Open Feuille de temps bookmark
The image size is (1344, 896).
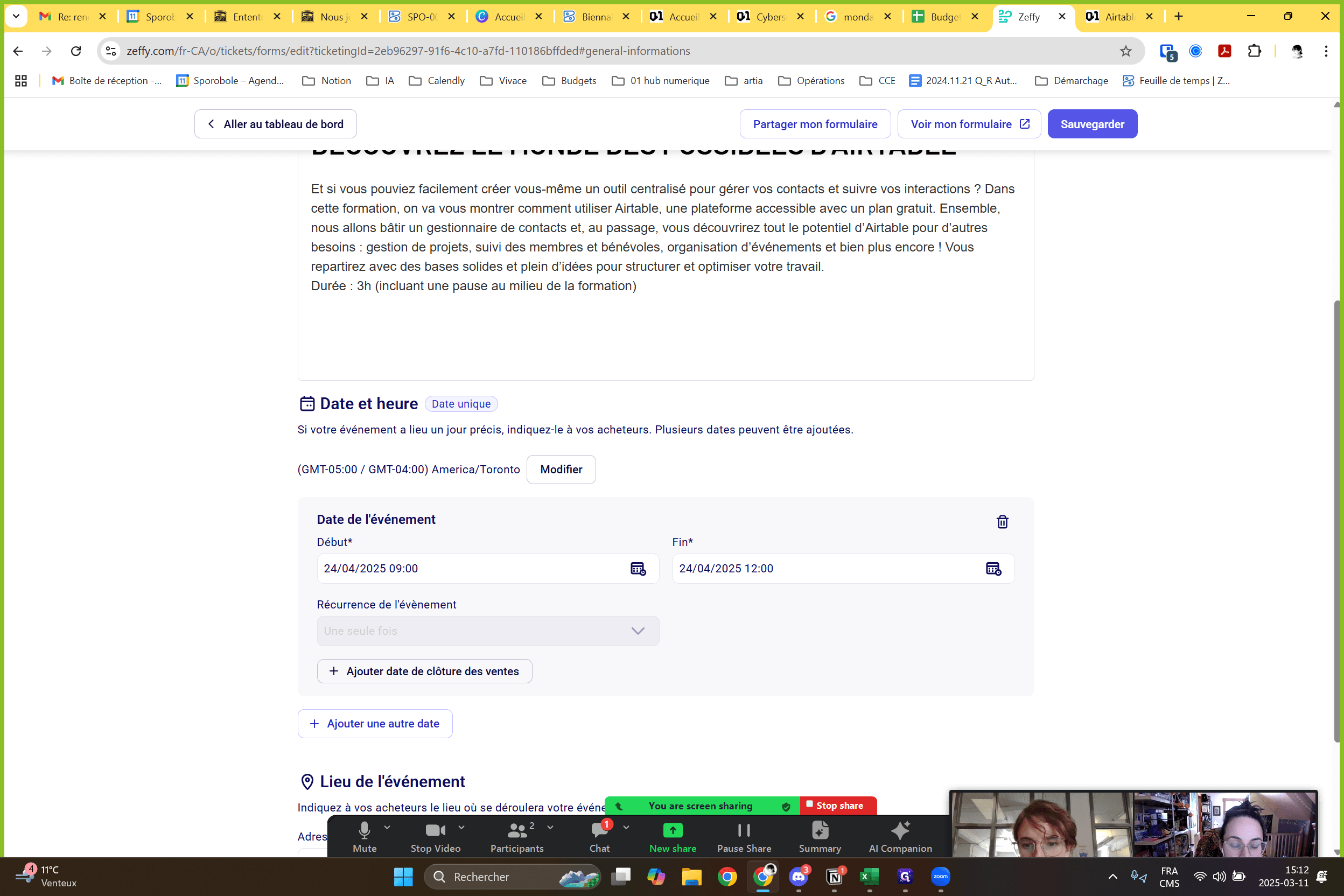pos(1176,81)
